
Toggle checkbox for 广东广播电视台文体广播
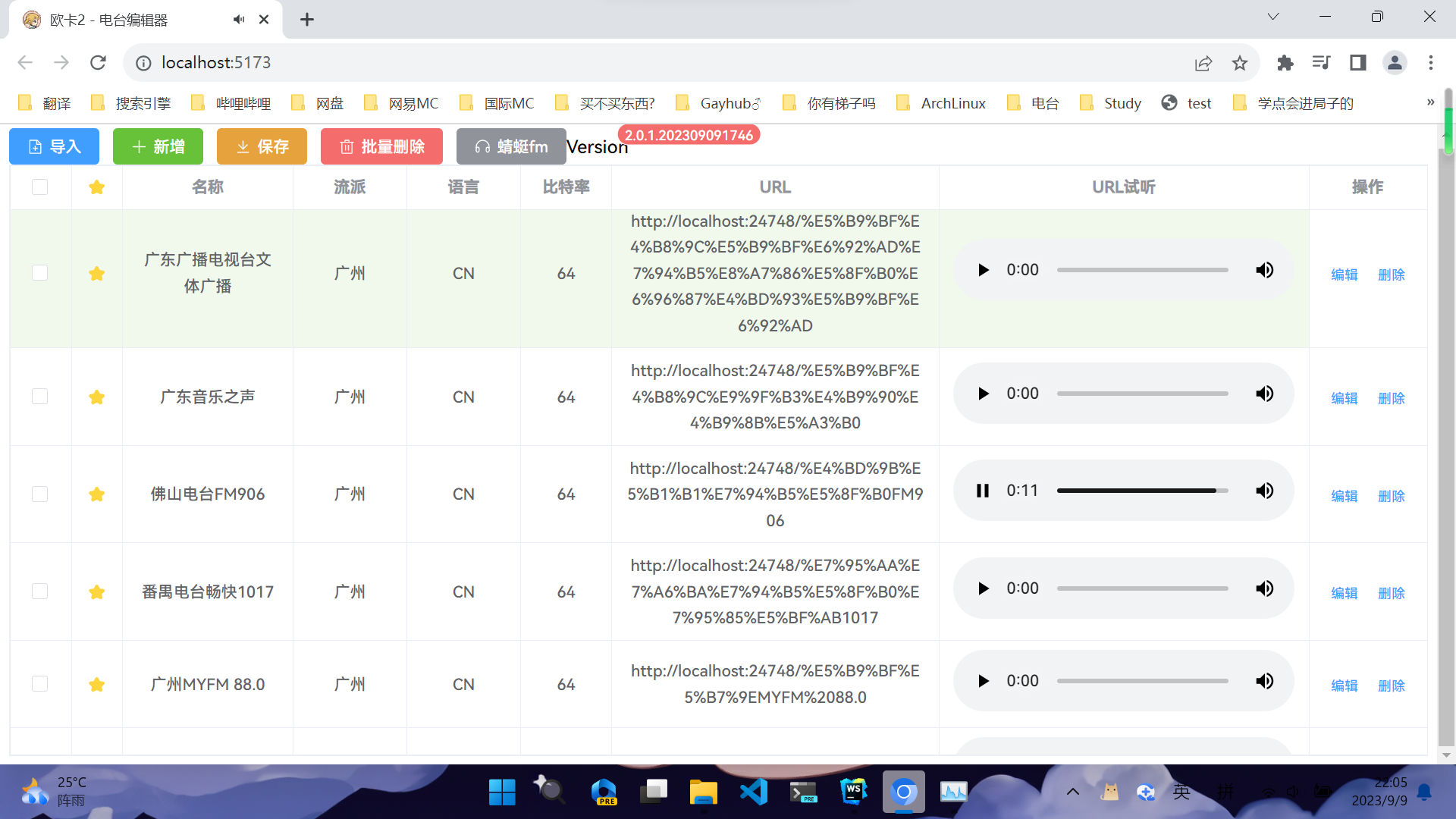click(x=40, y=273)
